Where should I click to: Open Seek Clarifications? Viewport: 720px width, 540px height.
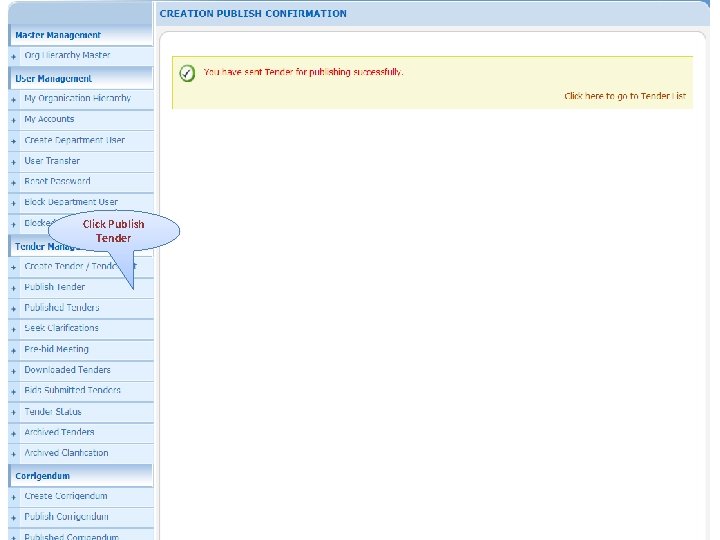(x=62, y=328)
